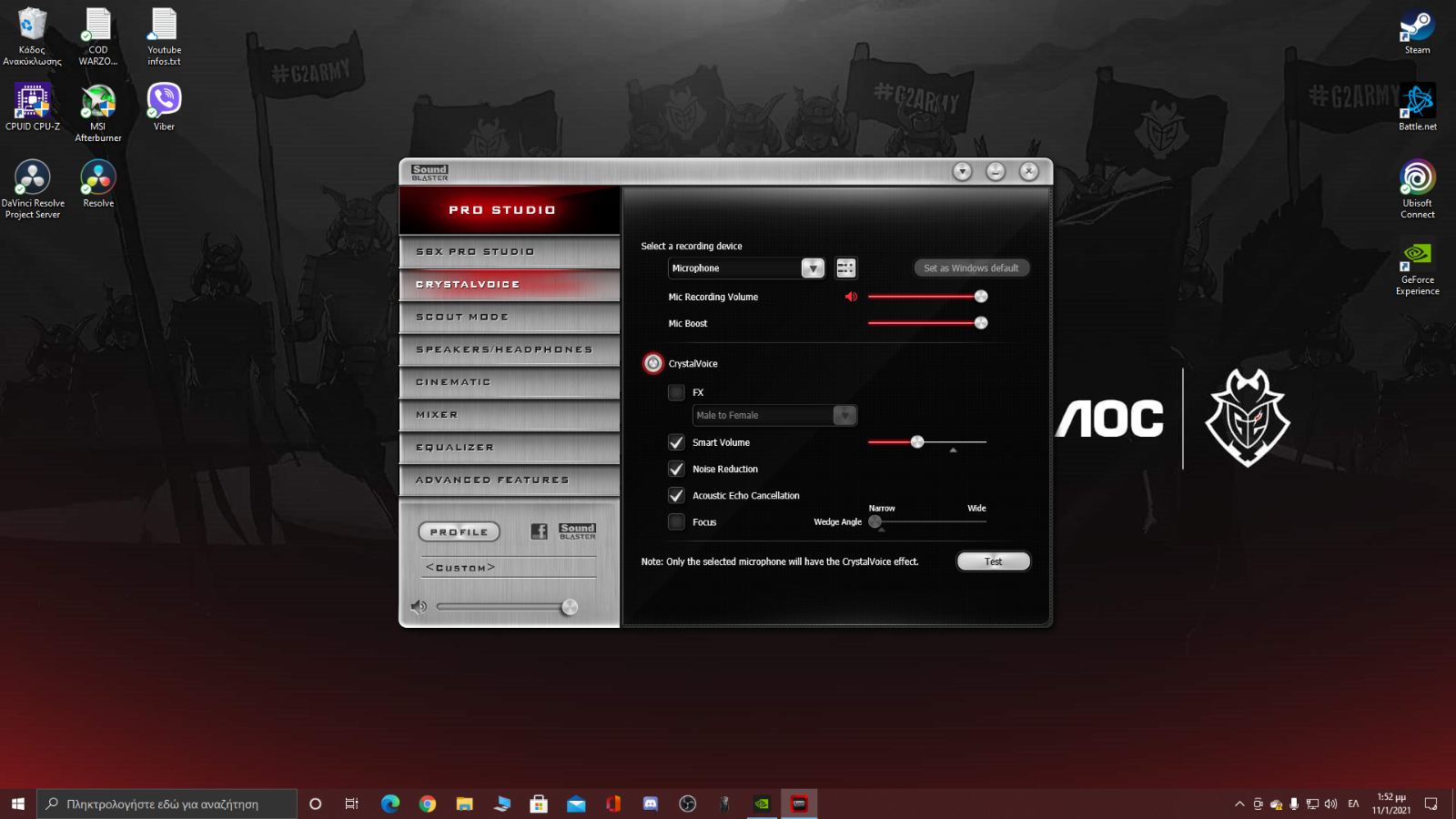Open the Speakers/Headphones section
Image resolution: width=1456 pixels, height=819 pixels.
[510, 350]
